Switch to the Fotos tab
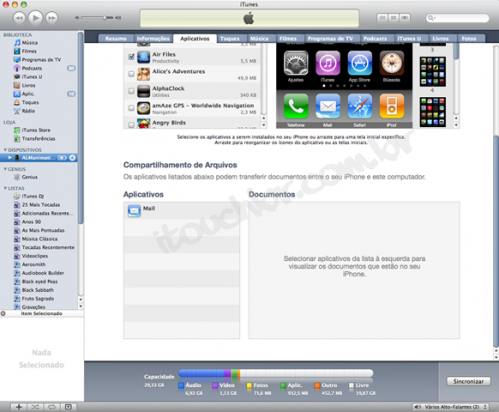Image resolution: width=499 pixels, height=412 pixels. pyautogui.click(x=469, y=39)
